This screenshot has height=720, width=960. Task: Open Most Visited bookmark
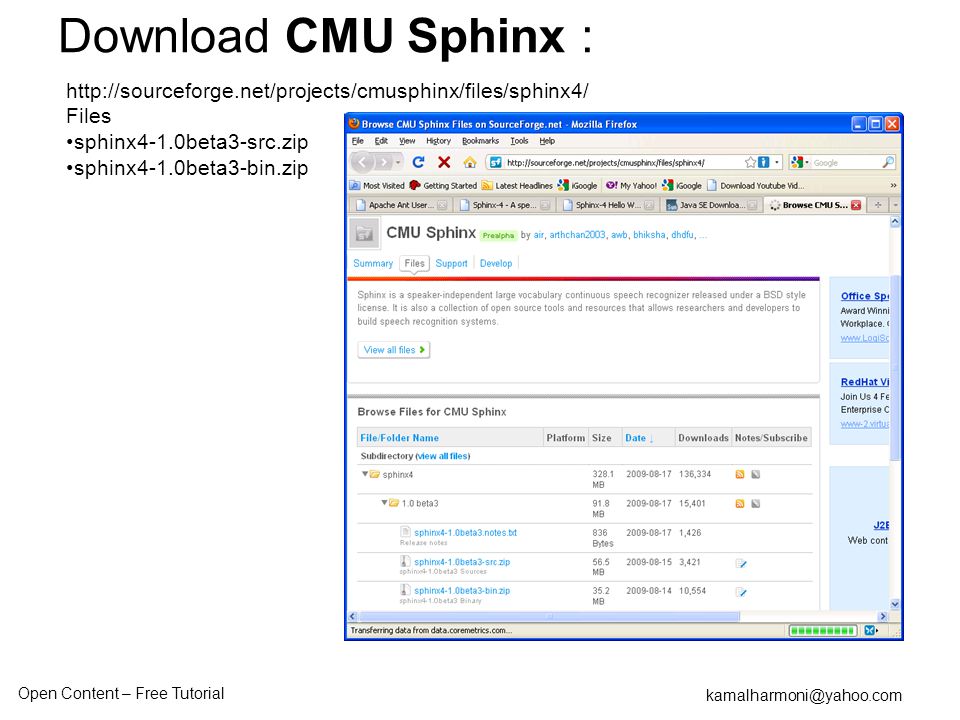377,186
